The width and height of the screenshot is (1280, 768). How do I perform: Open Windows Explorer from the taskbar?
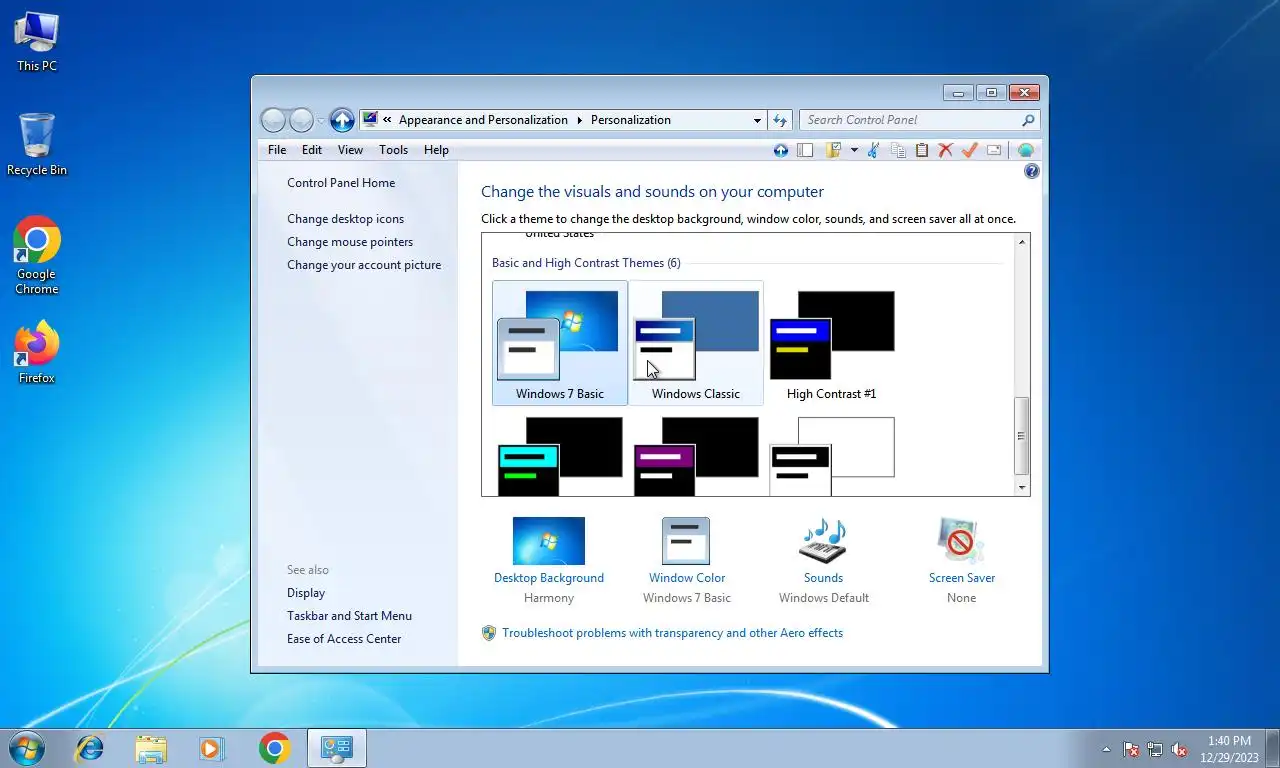(151, 748)
